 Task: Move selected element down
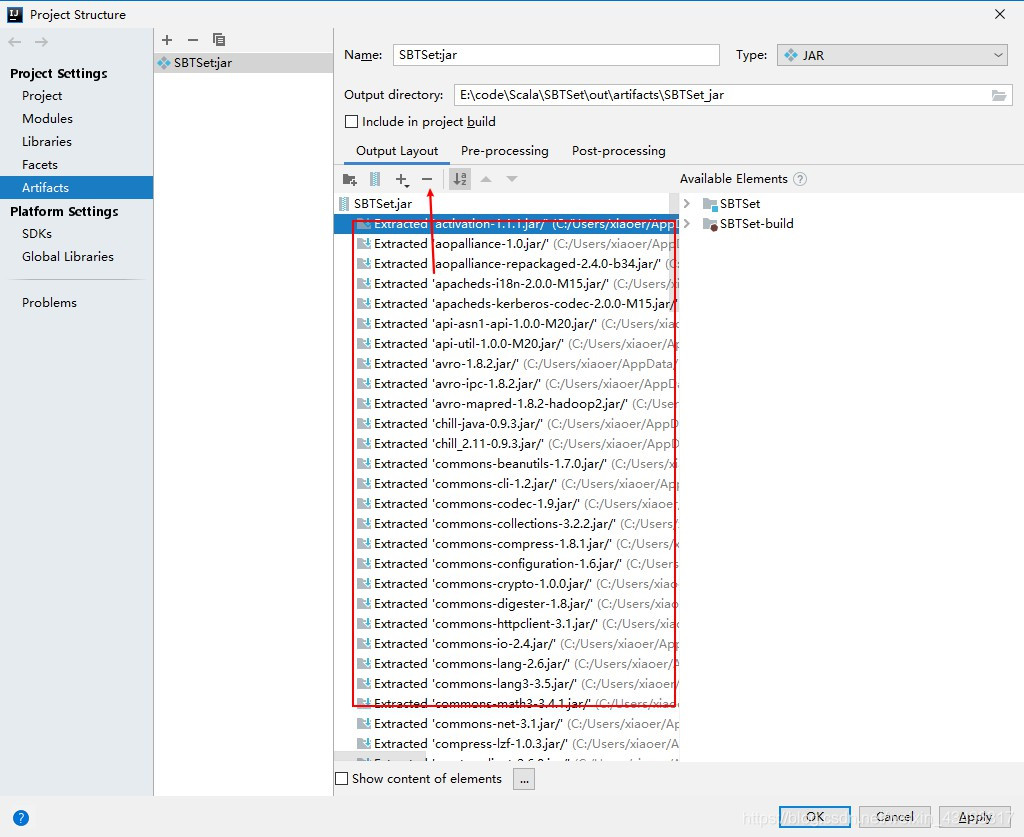tap(512, 179)
